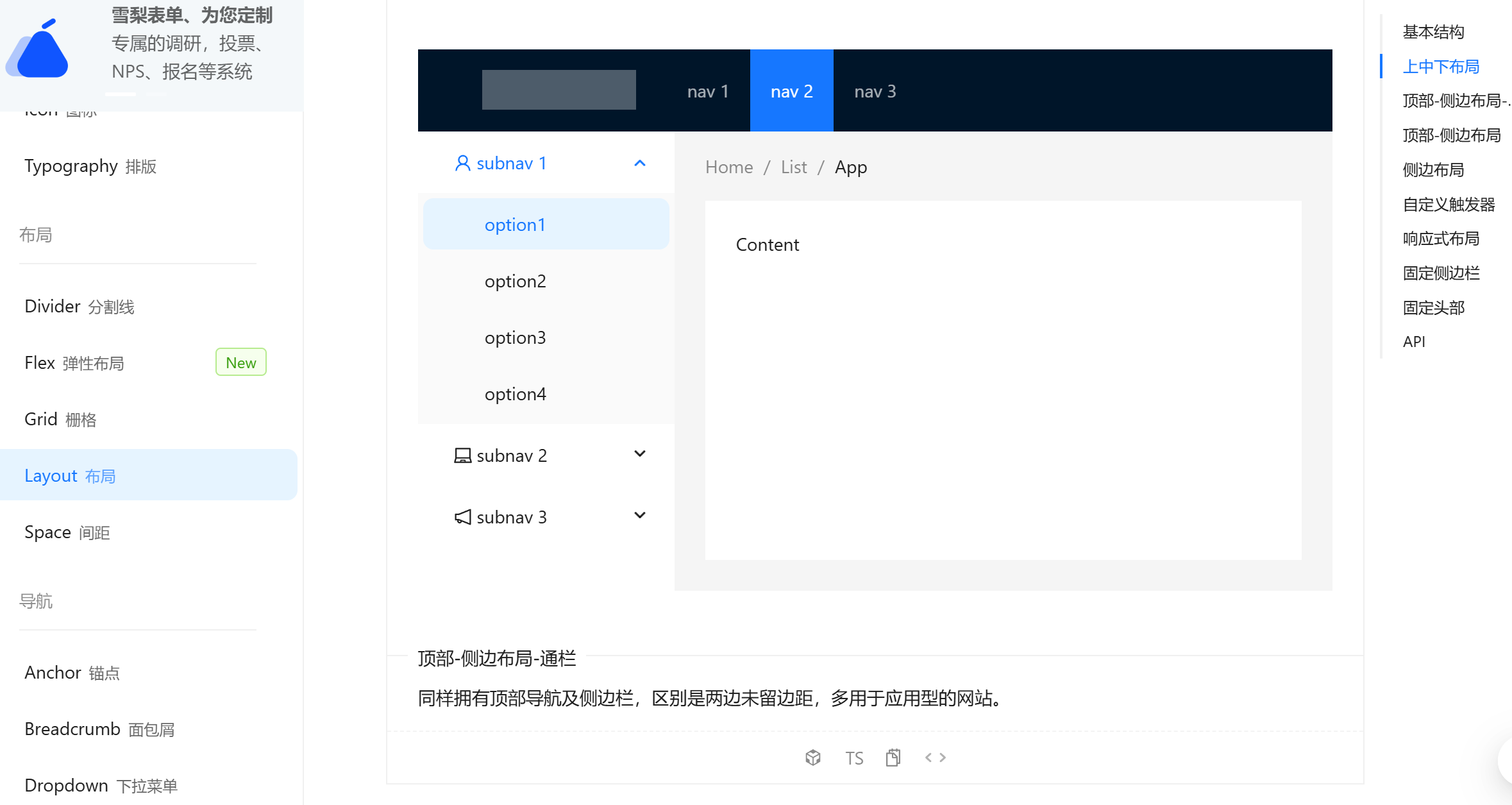Click the 导航 section heading in sidebar
Viewport: 1512px width, 805px height.
(36, 601)
